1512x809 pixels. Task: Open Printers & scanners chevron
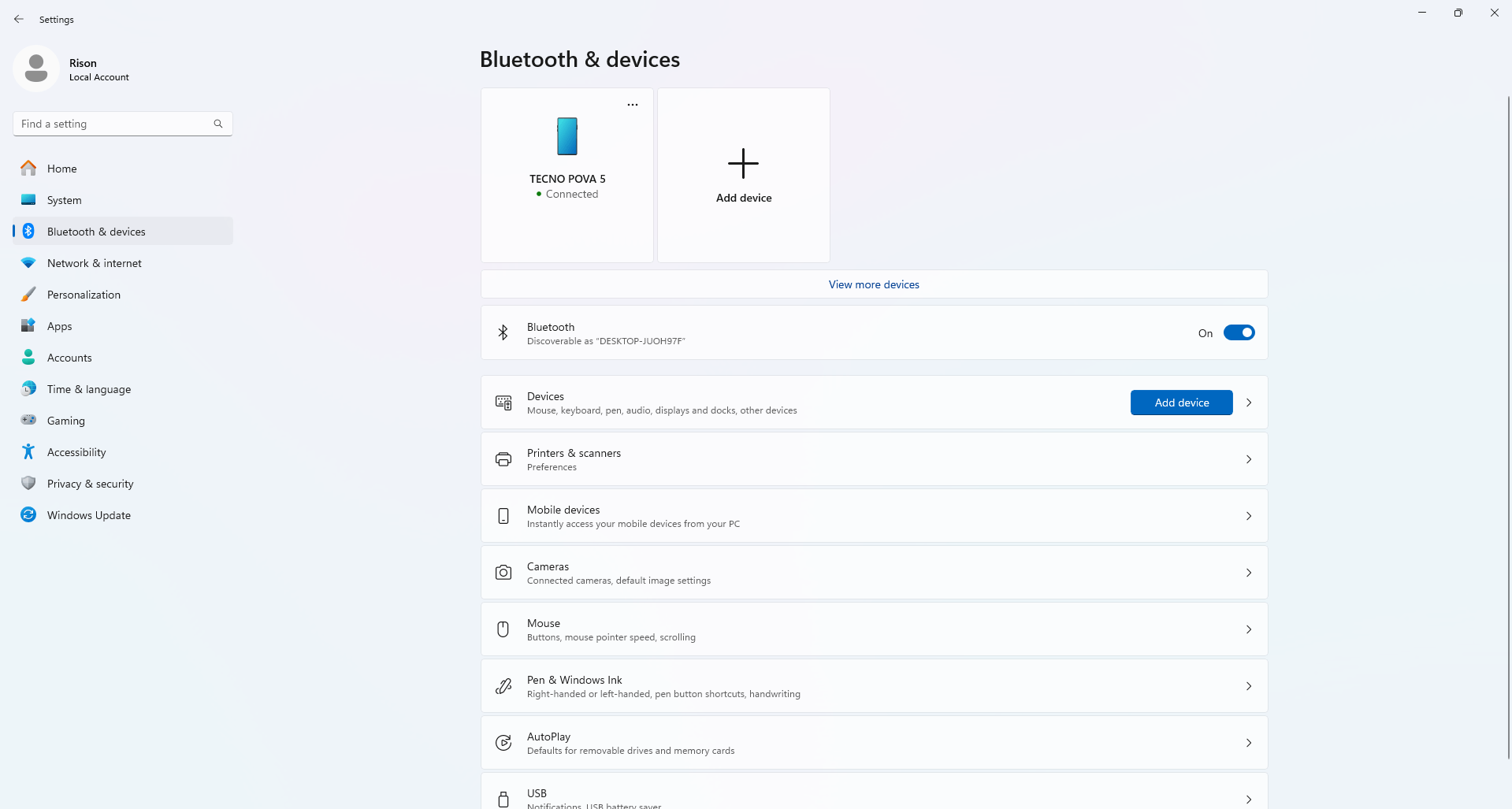pyautogui.click(x=1249, y=459)
